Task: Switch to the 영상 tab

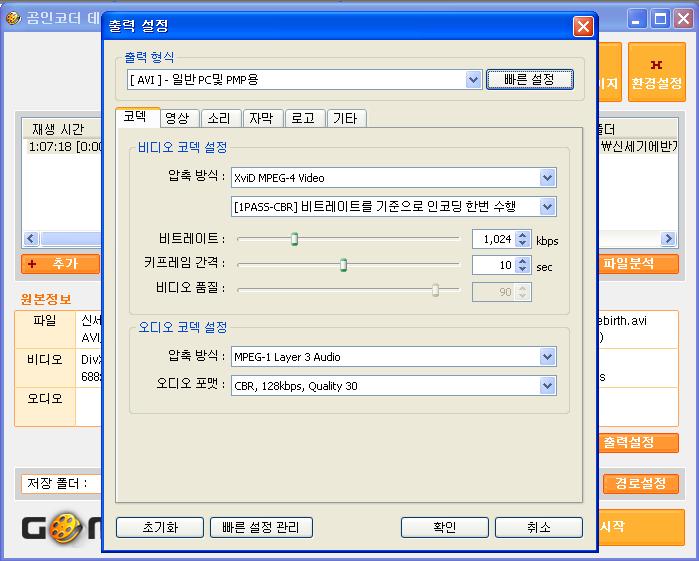Action: (x=177, y=118)
